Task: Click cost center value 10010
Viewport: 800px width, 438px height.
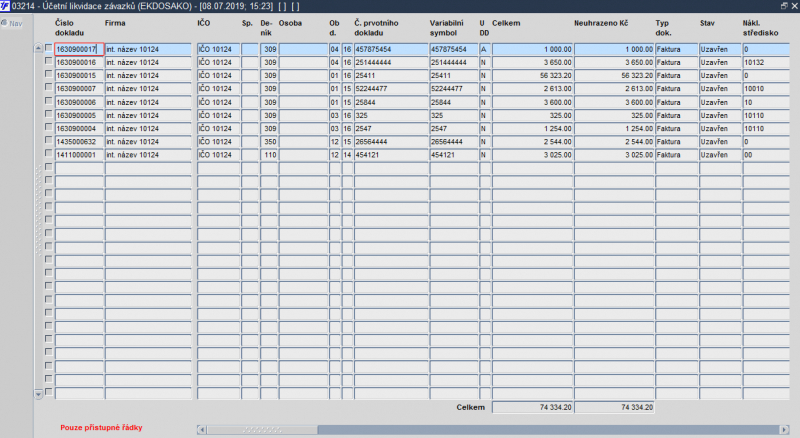Action: click(x=768, y=89)
